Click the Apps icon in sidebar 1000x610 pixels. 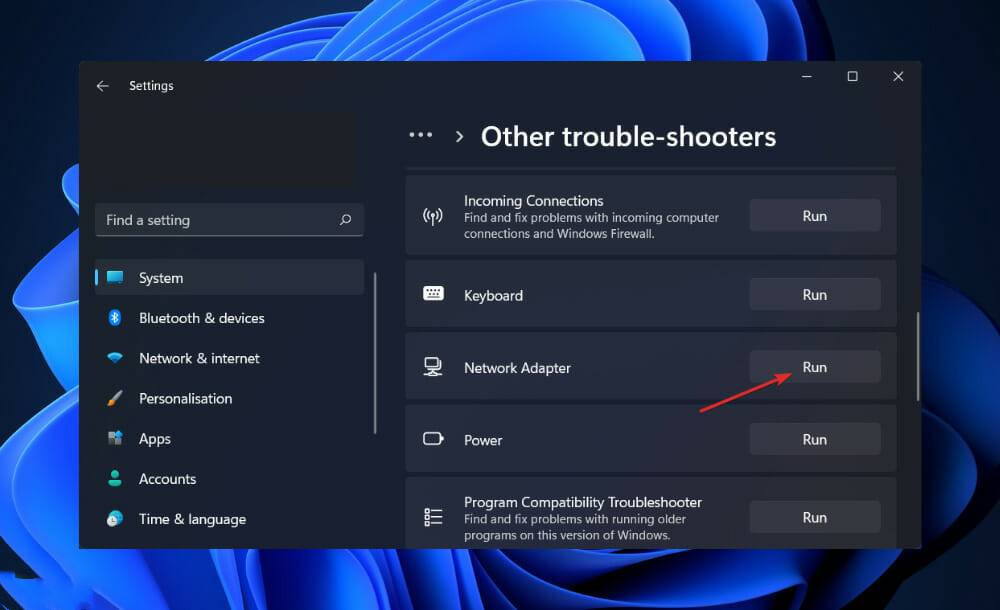[115, 438]
